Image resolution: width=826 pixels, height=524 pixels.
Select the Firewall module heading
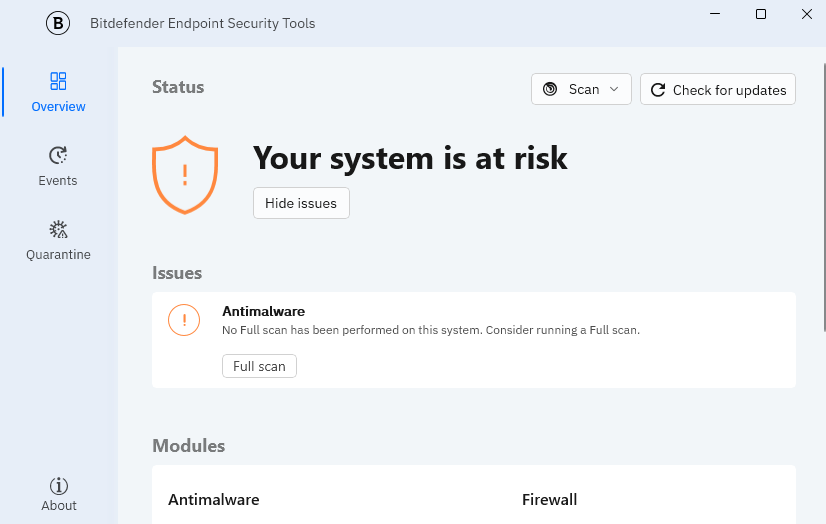(549, 500)
